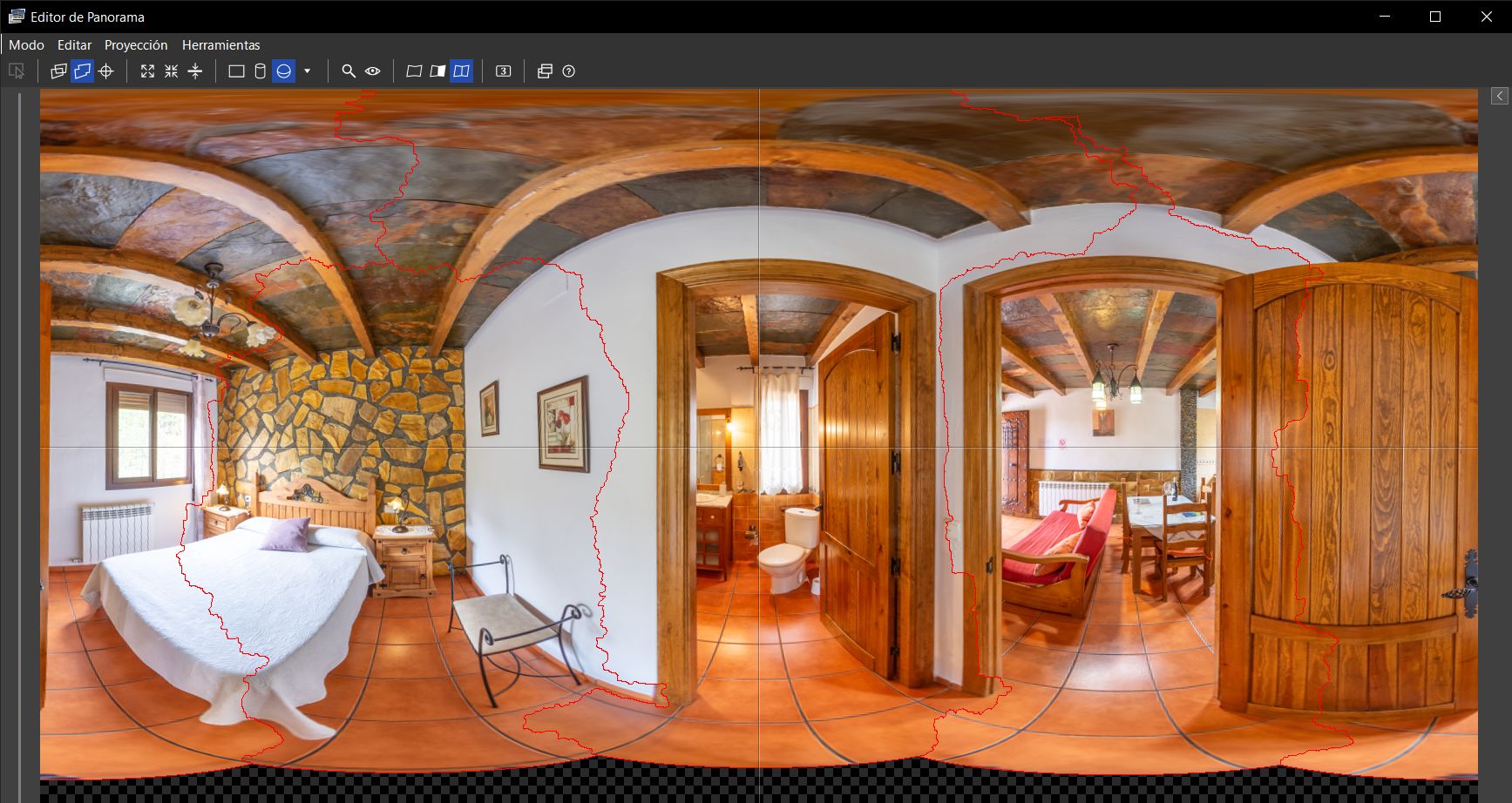The image size is (1512, 803).
Task: Expand the projection type dropdown arrow
Action: pos(307,71)
